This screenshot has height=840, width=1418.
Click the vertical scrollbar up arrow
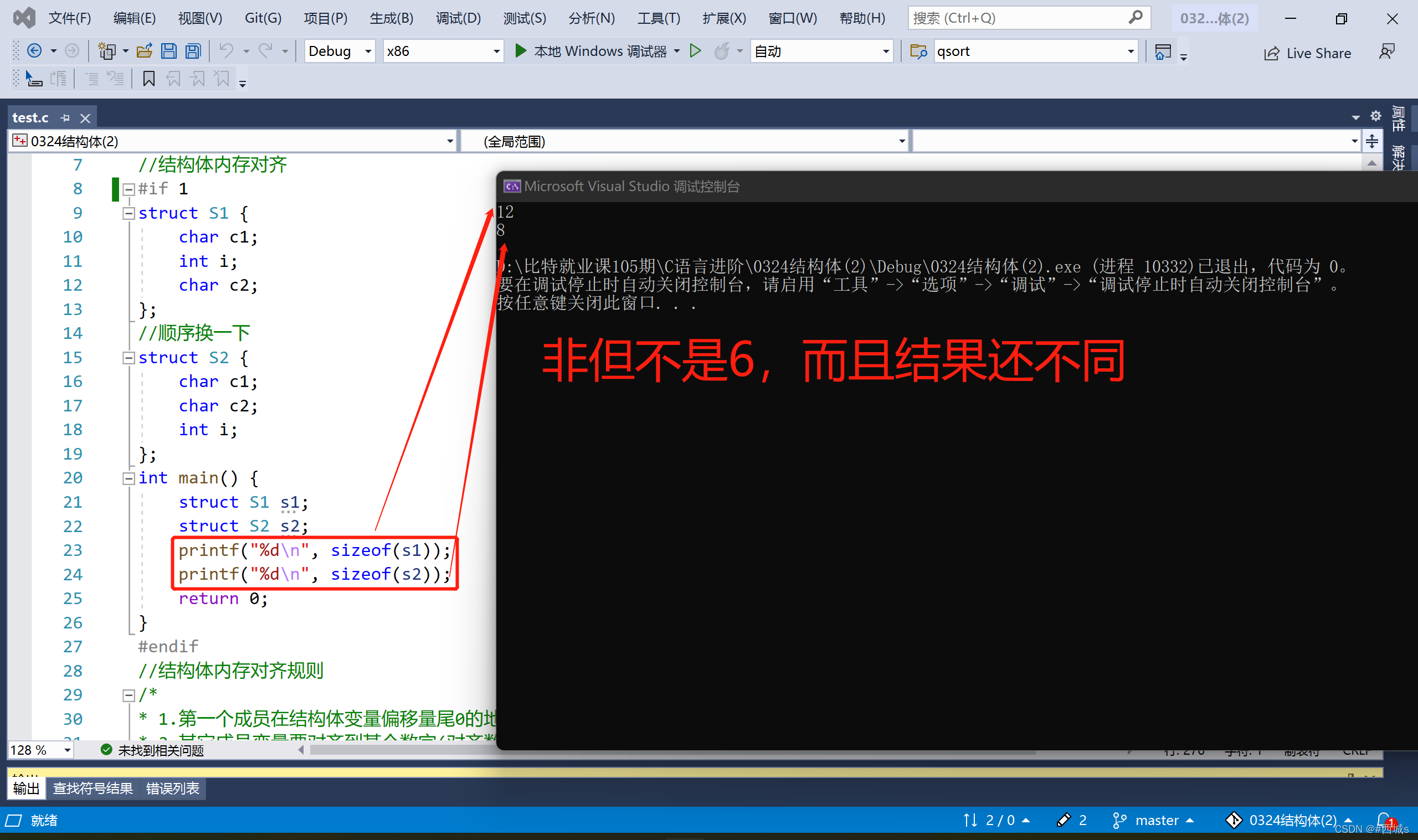point(1372,163)
